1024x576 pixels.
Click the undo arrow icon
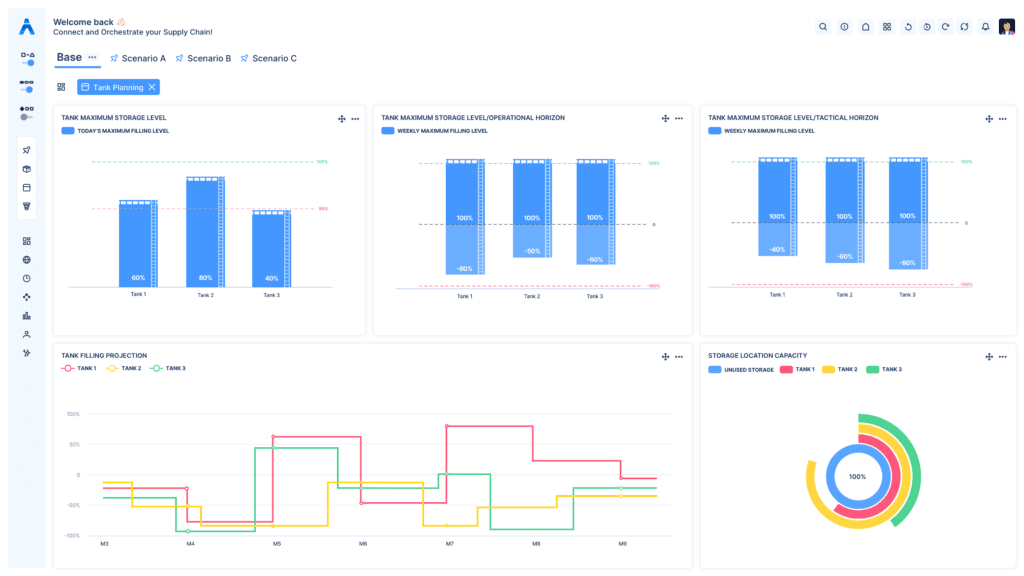(x=908, y=27)
